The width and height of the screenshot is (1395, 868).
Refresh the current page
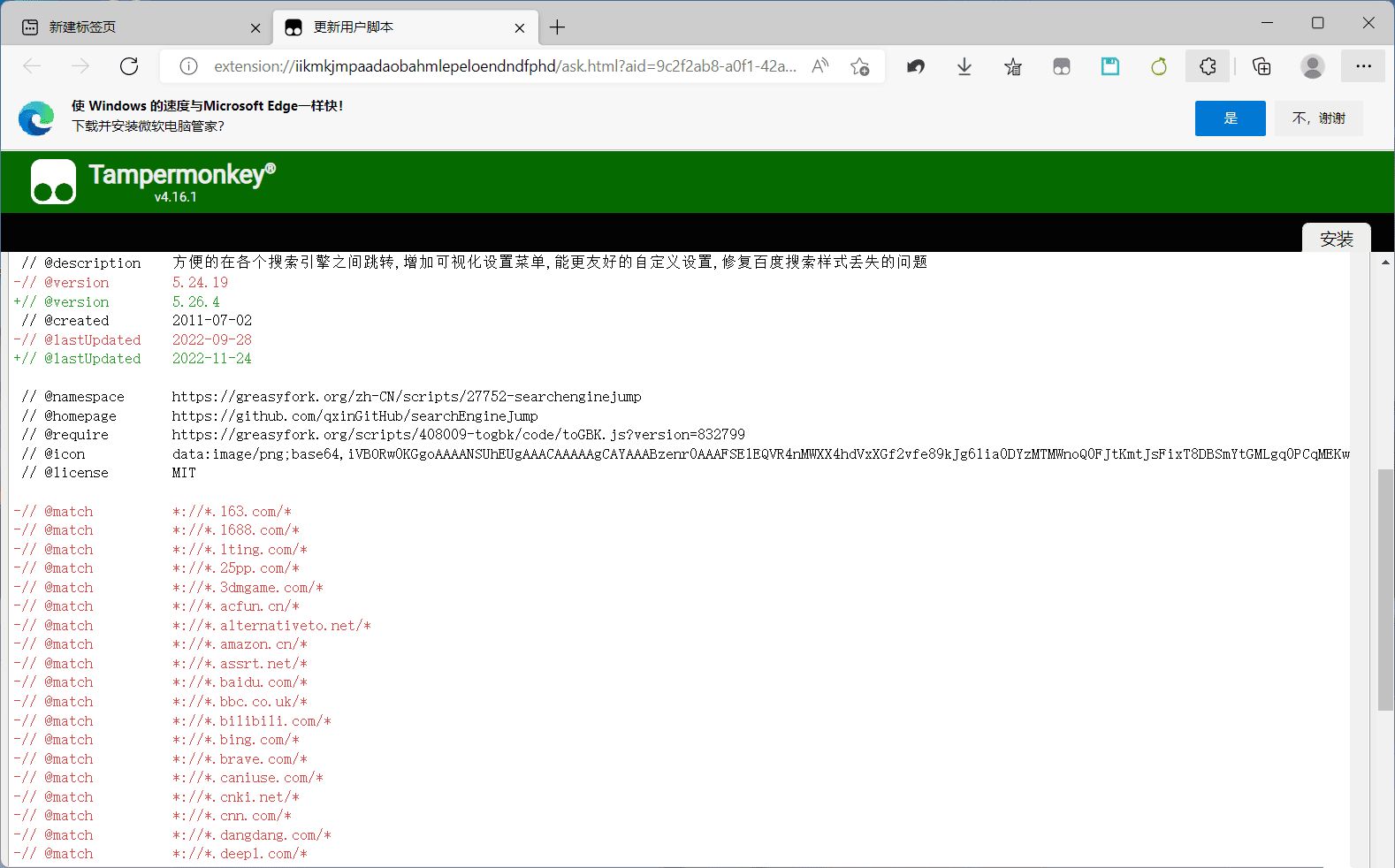click(129, 66)
